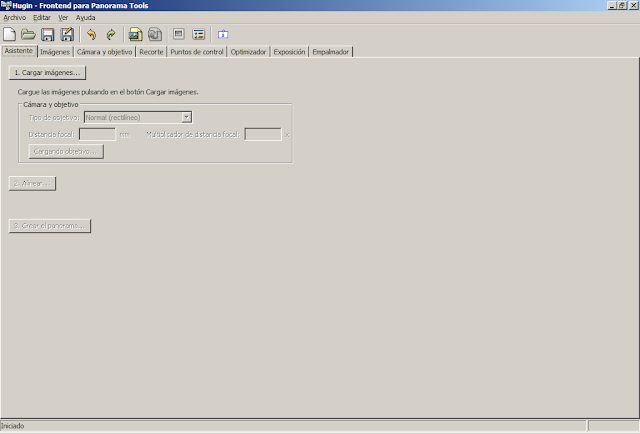Screen dimensions: 640x434
Task: Click the 2. Alinear button
Action: (32, 184)
